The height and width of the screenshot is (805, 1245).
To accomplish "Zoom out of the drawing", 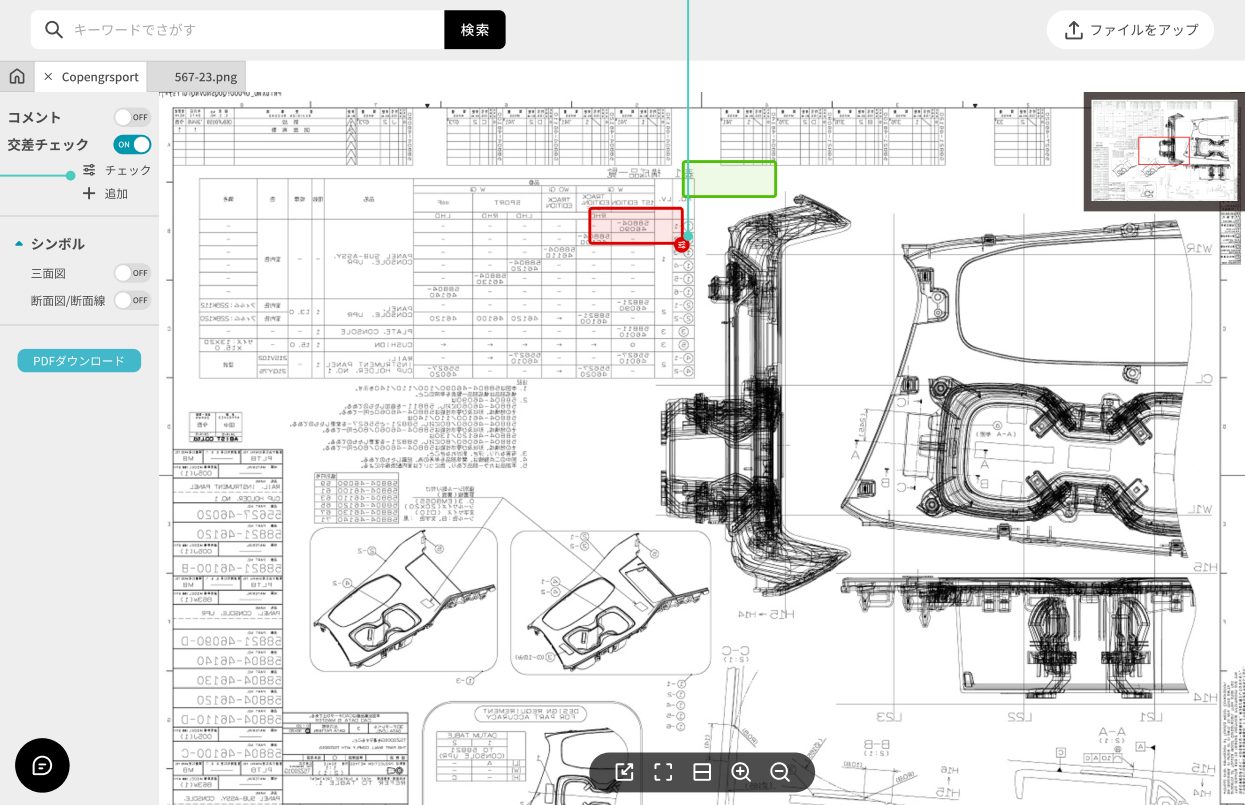I will coord(780,772).
